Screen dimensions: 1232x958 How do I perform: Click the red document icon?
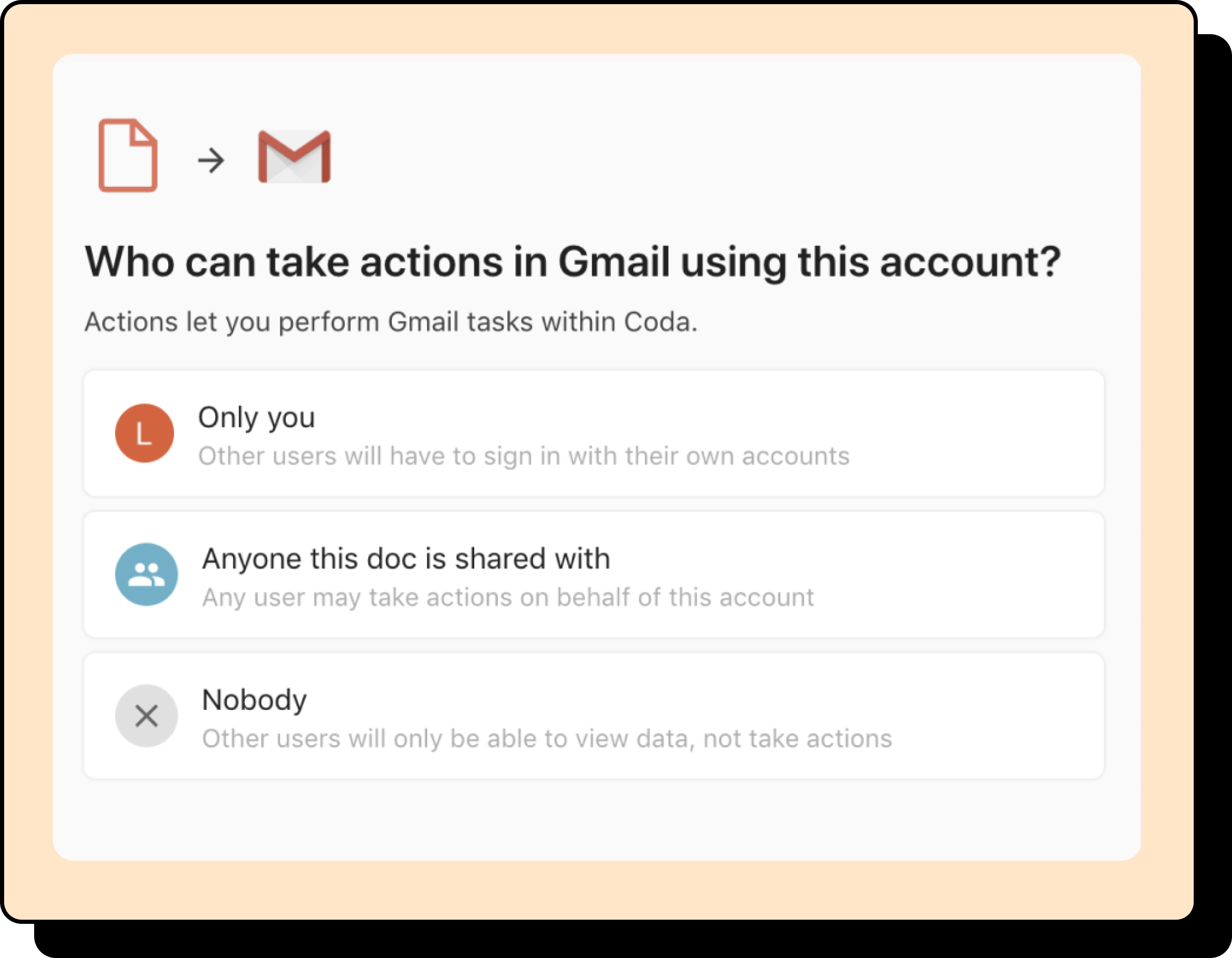coord(128,155)
